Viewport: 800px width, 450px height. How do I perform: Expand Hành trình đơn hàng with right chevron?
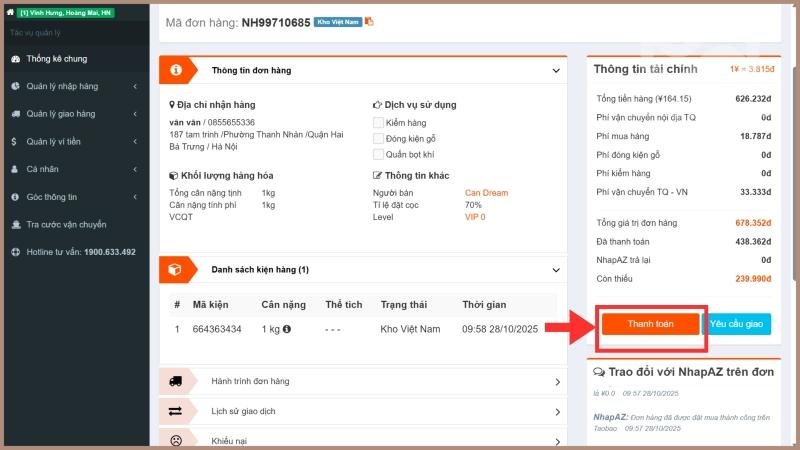point(557,382)
